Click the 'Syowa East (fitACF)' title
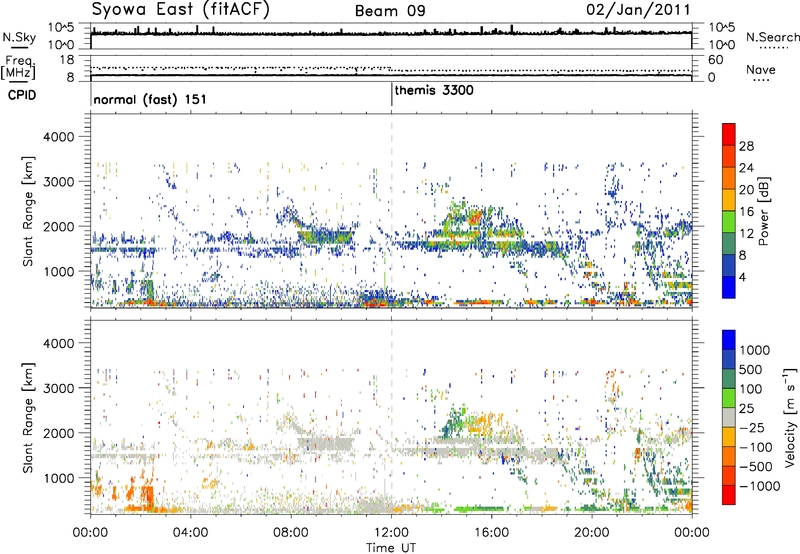The width and height of the screenshot is (800, 554). (x=180, y=10)
